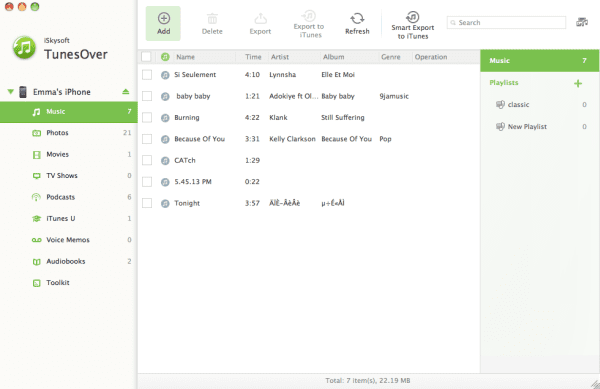Check the Burning song checkbox
600x389 pixels.
point(147,117)
